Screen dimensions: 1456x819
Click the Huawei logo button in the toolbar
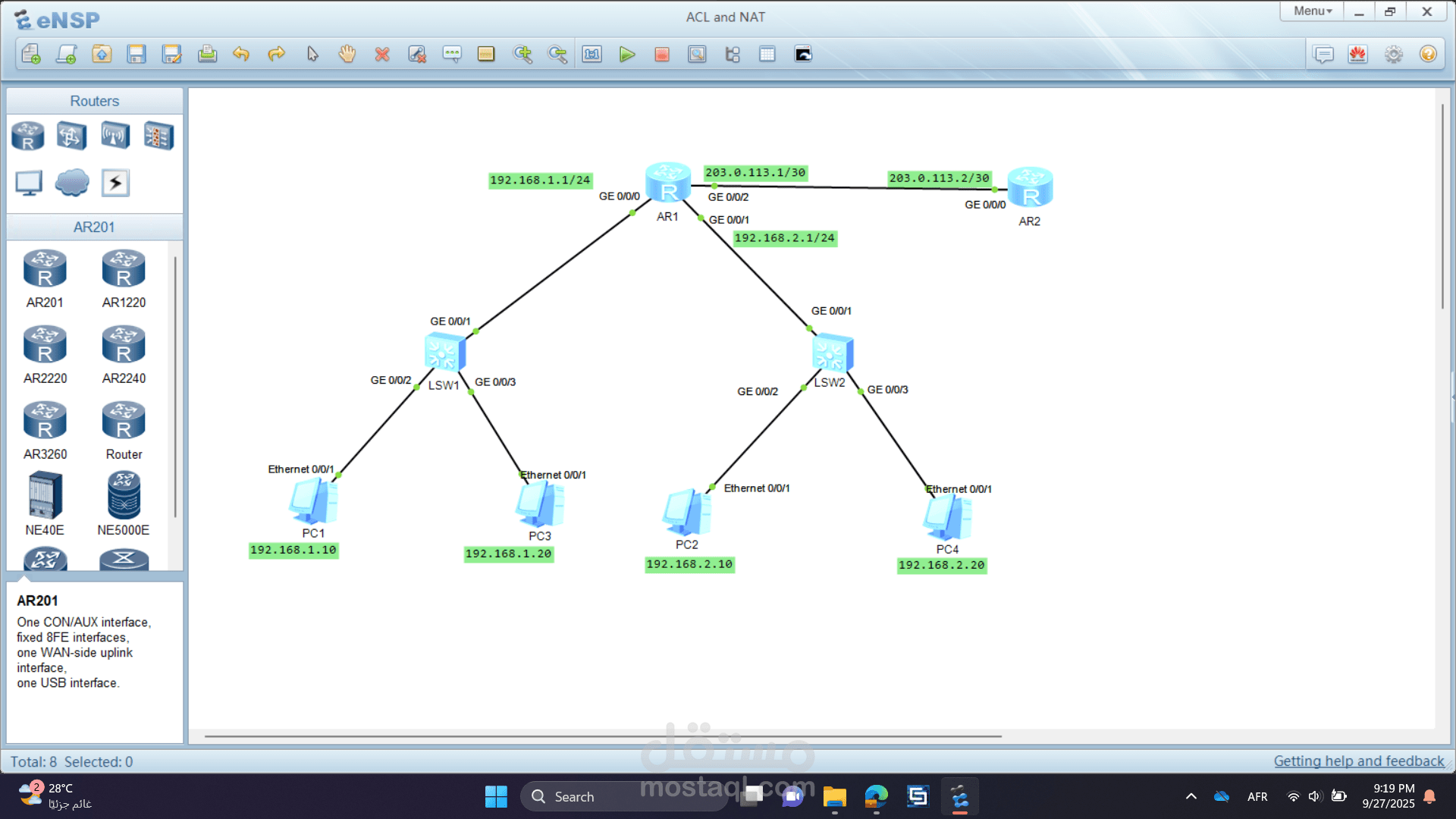(1357, 54)
